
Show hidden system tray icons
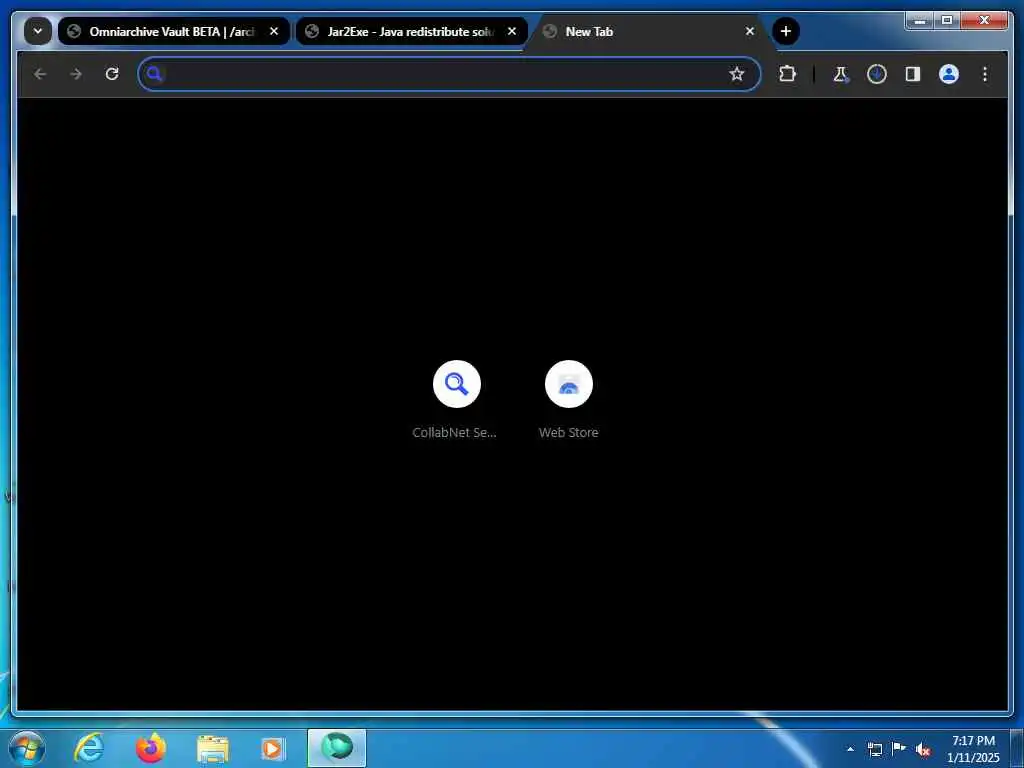[x=850, y=749]
